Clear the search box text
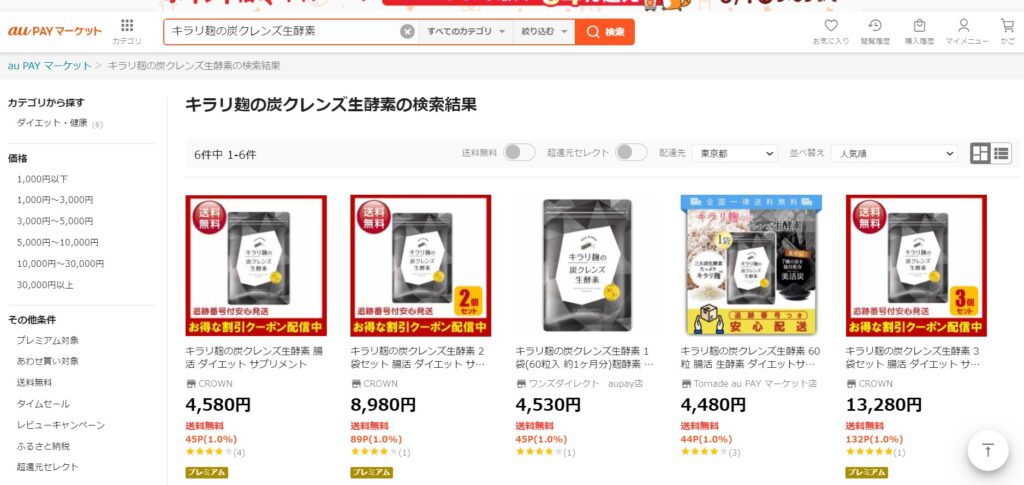The height and width of the screenshot is (485, 1024). (x=408, y=31)
